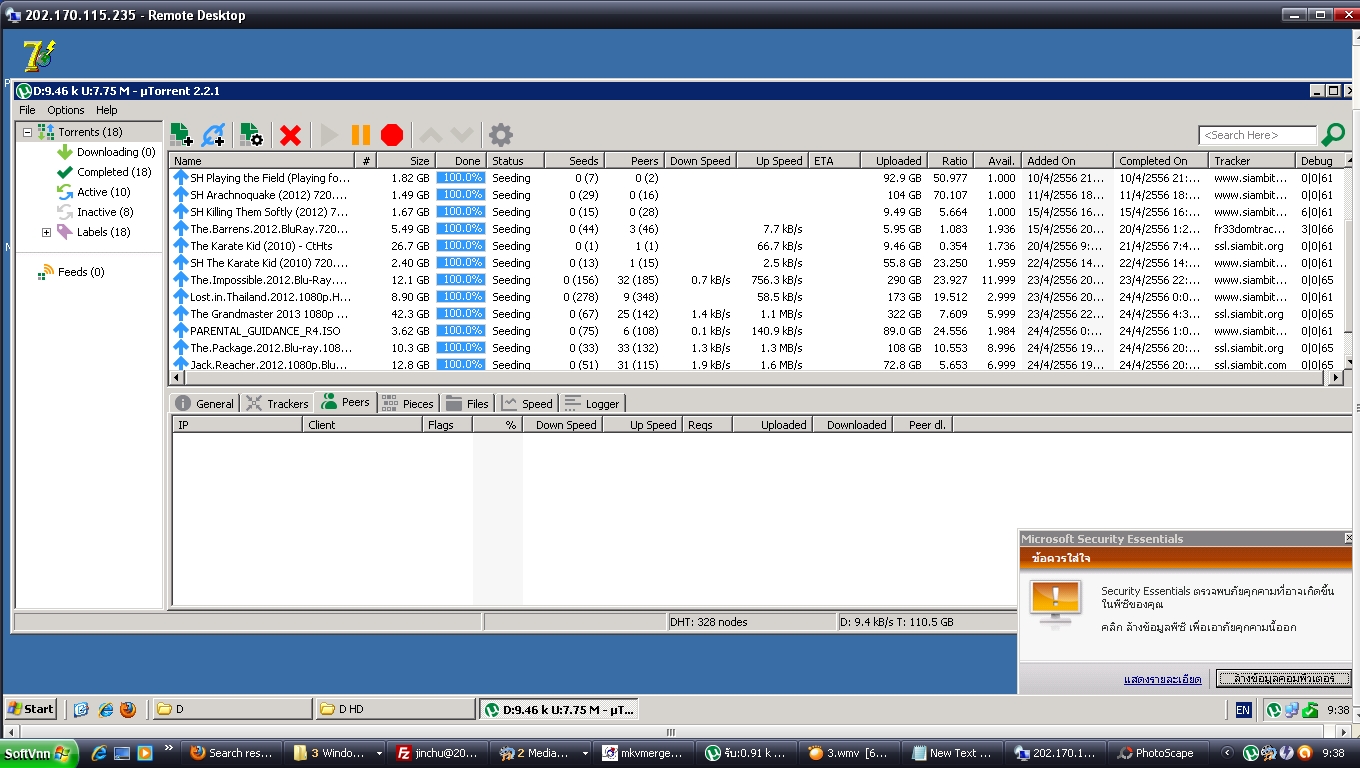1360x768 pixels.
Task: Click the green Security Essentials tray icon
Action: coord(1309,710)
